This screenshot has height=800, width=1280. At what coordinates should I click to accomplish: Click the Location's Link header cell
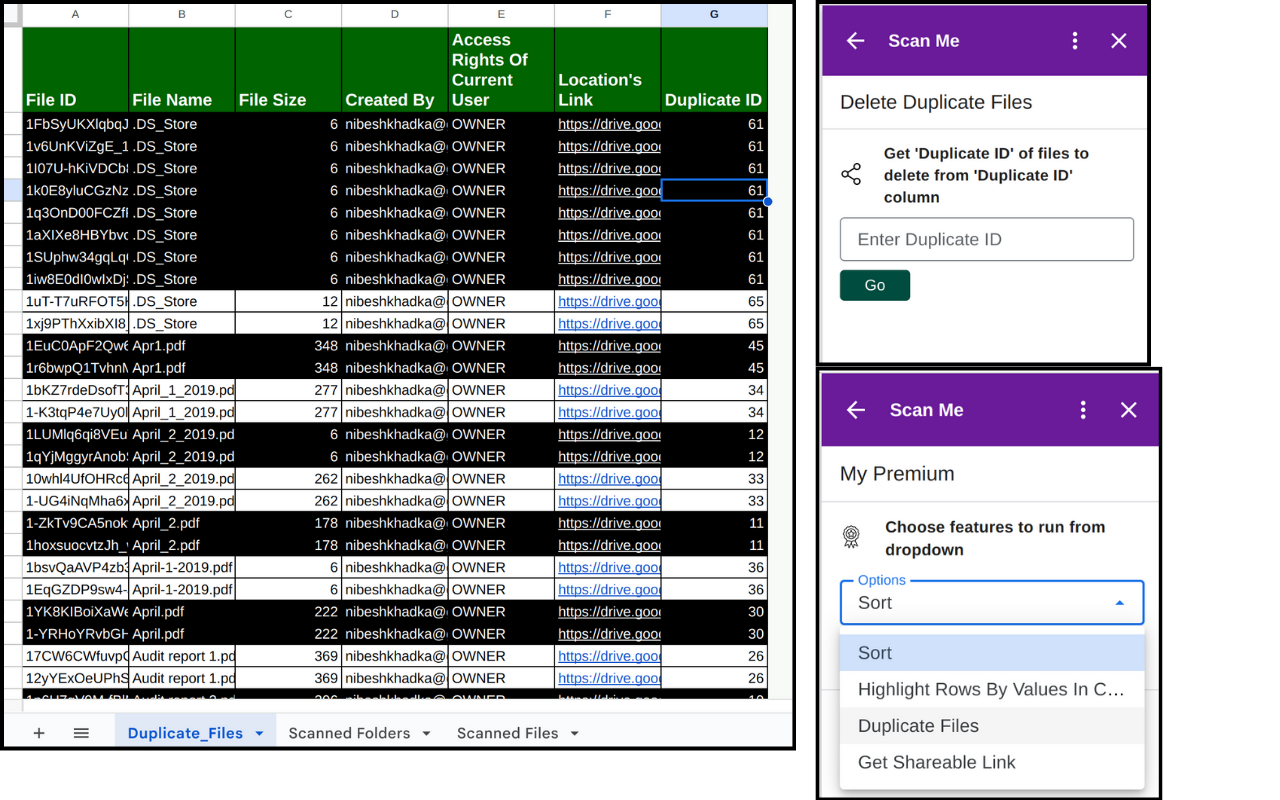click(x=608, y=69)
